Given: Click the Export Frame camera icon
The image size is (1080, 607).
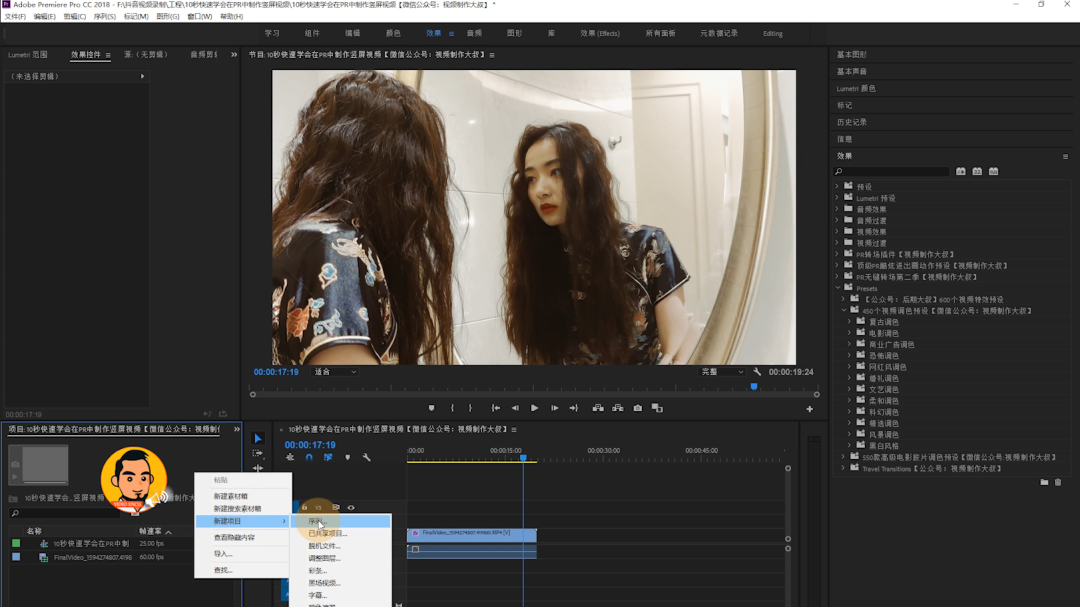Looking at the screenshot, I should pyautogui.click(x=637, y=408).
